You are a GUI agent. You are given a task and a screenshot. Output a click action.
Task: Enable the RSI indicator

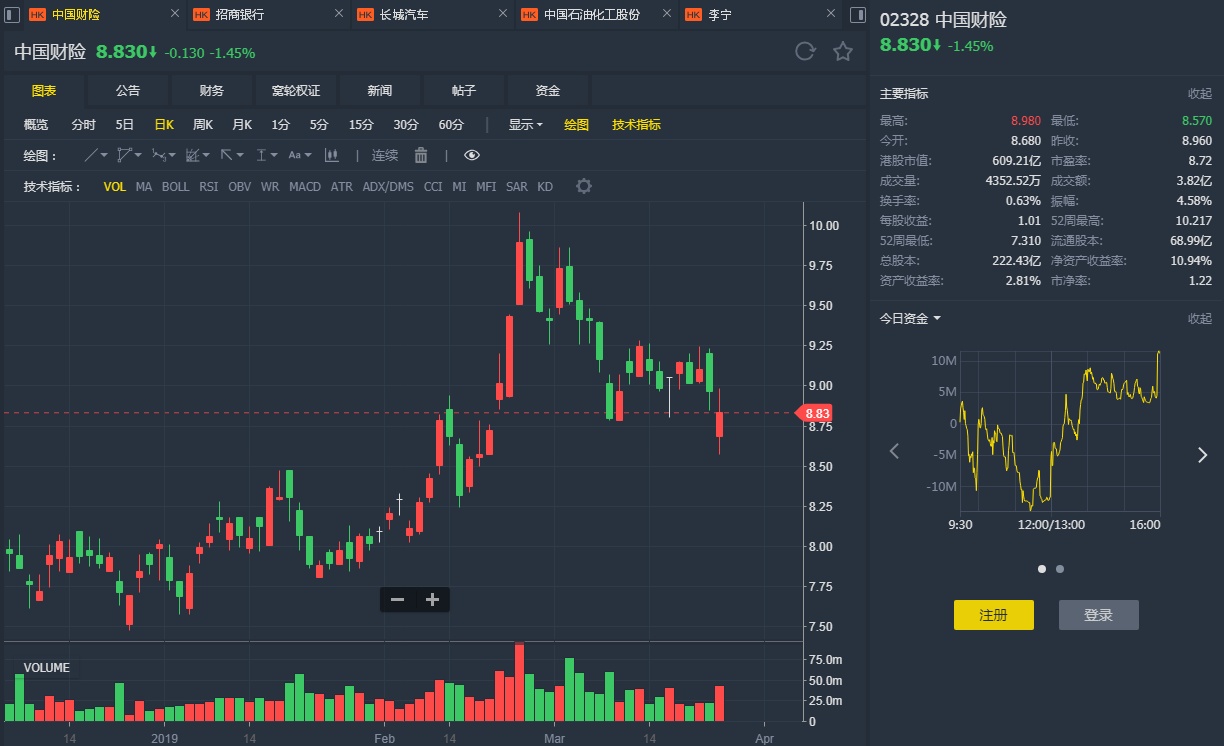click(x=208, y=187)
